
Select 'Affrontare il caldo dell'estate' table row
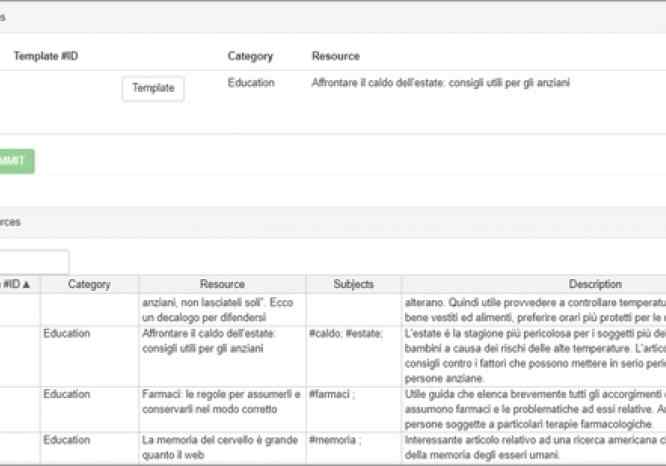coord(208,340)
